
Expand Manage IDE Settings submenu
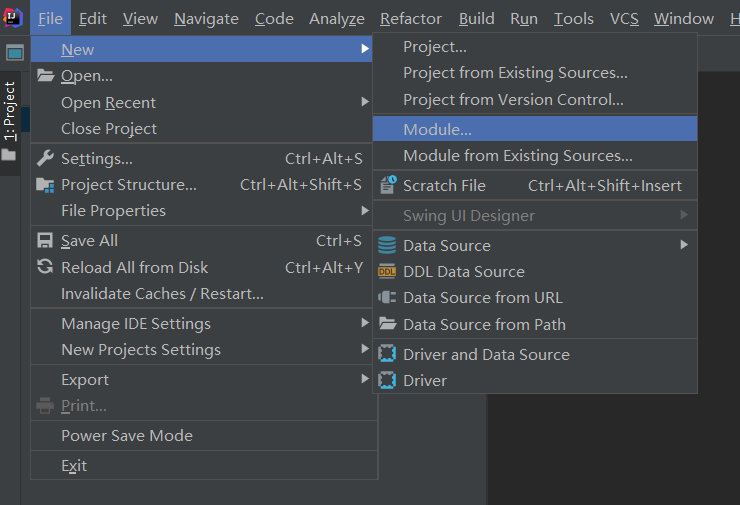[365, 323]
